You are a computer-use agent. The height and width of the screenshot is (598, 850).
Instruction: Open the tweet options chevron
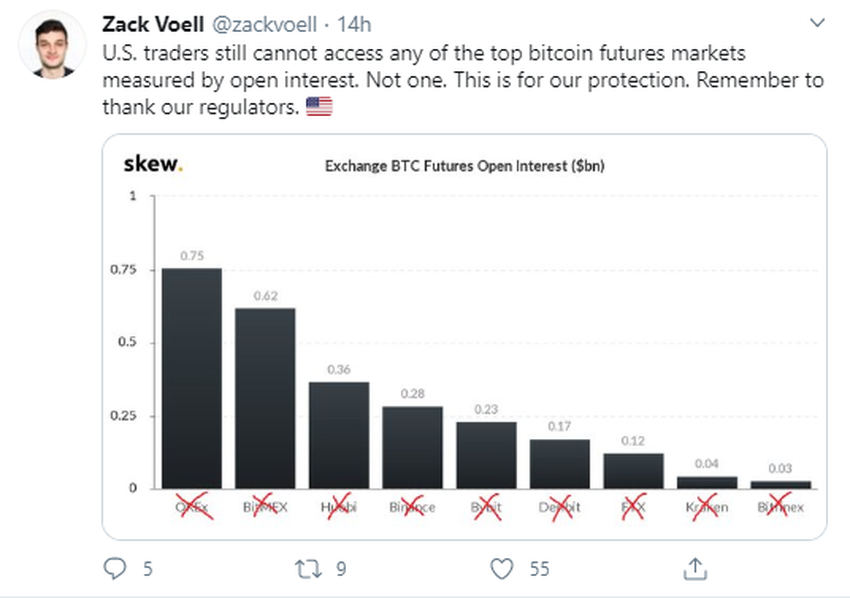click(816, 24)
